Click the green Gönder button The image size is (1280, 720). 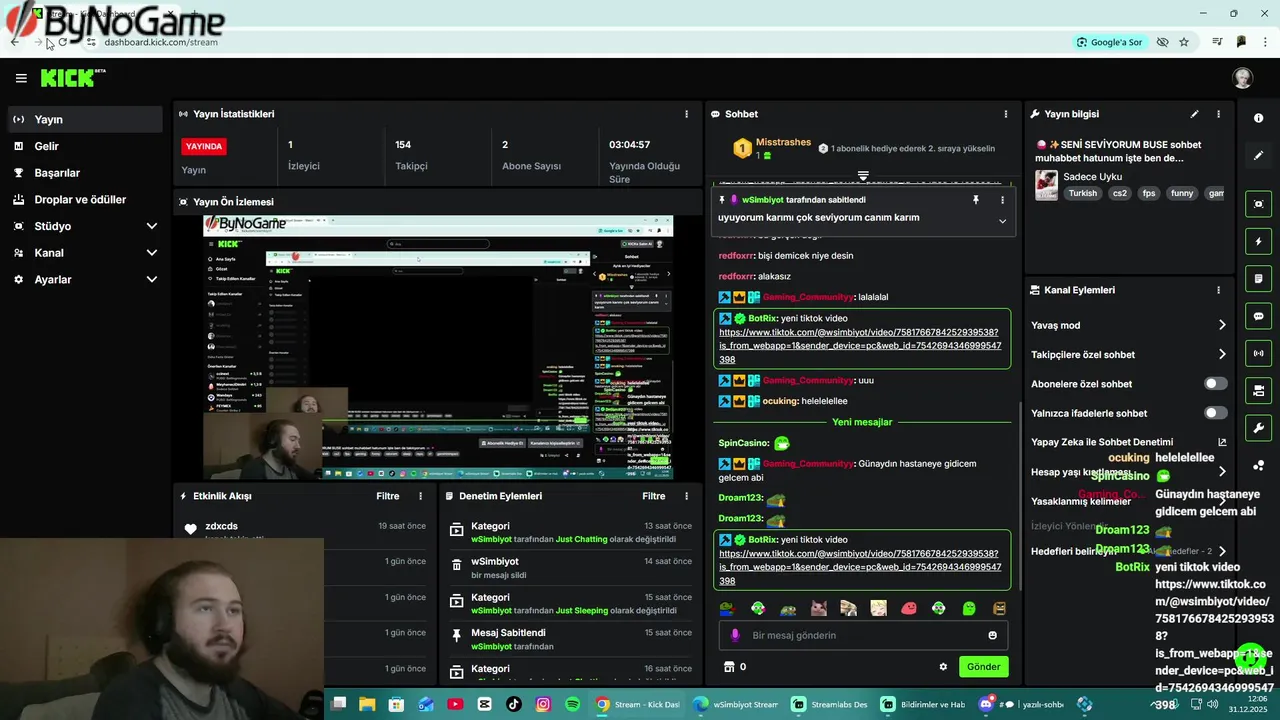click(983, 667)
